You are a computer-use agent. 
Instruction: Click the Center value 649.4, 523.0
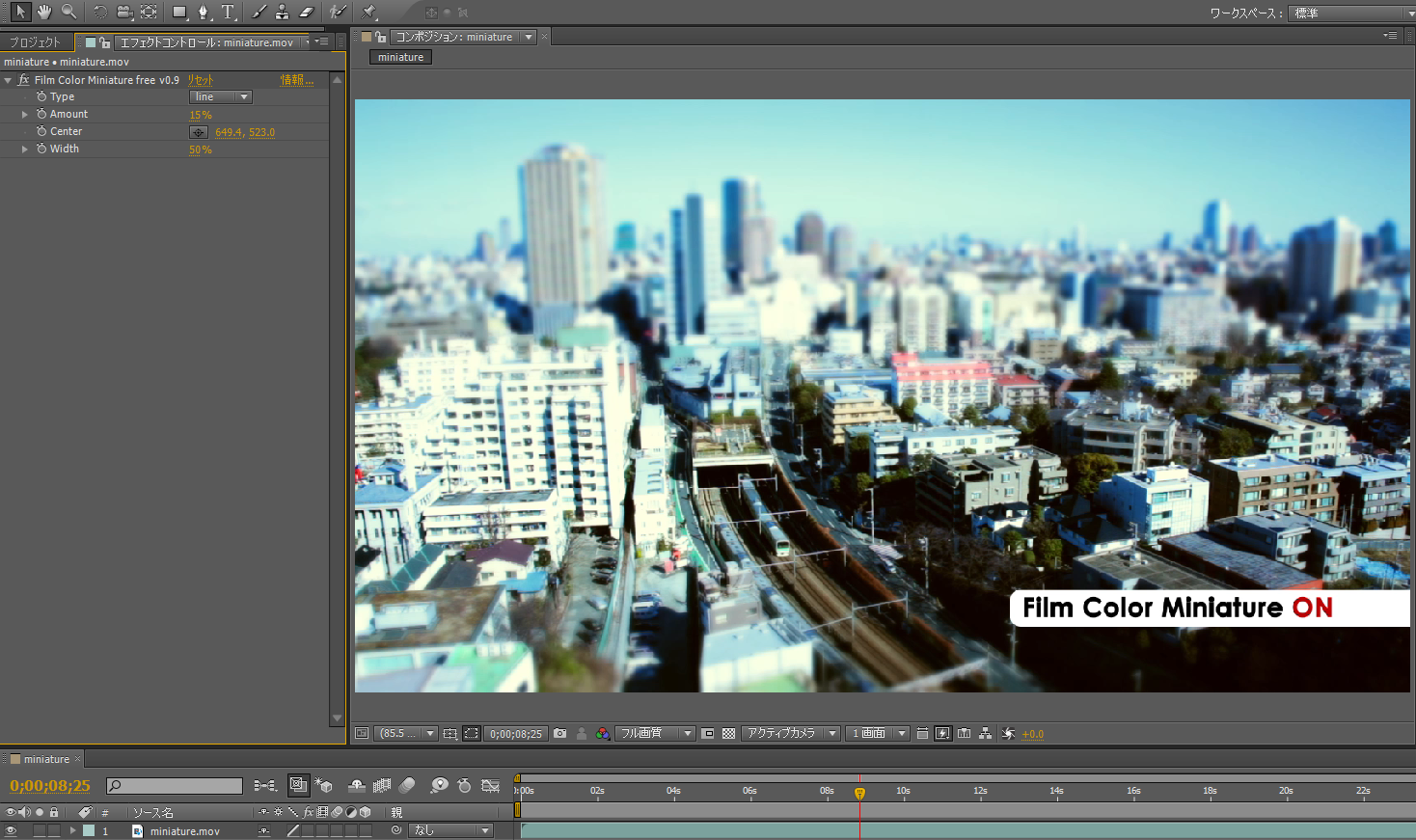[x=245, y=132]
